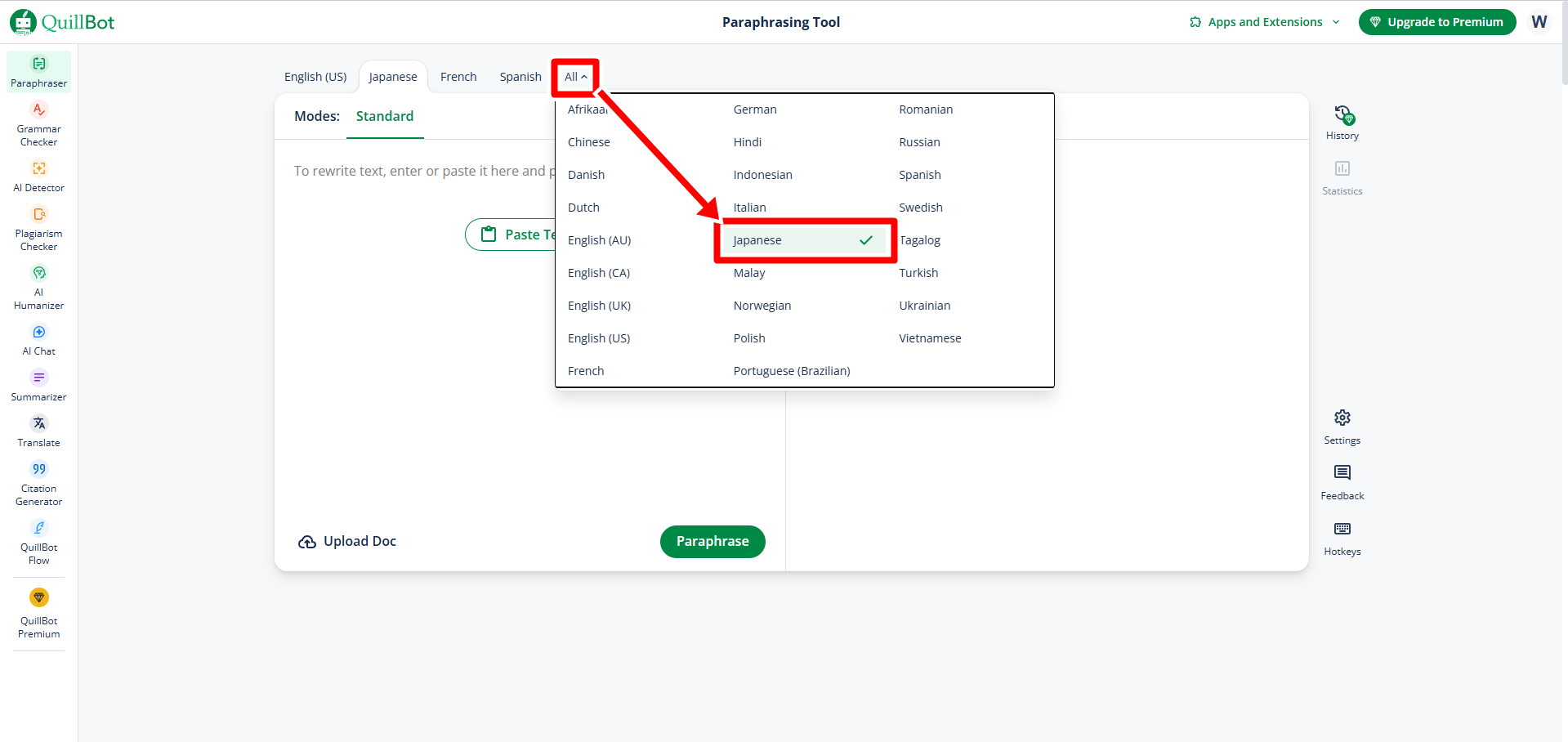
Task: Choose English (CA) from language list
Action: (x=639, y=273)
